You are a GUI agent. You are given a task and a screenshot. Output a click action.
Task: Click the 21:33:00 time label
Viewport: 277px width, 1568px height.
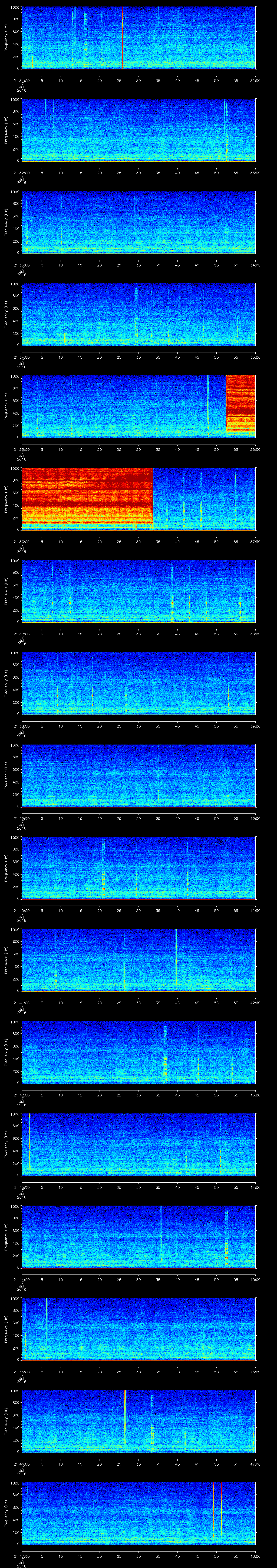point(21,265)
